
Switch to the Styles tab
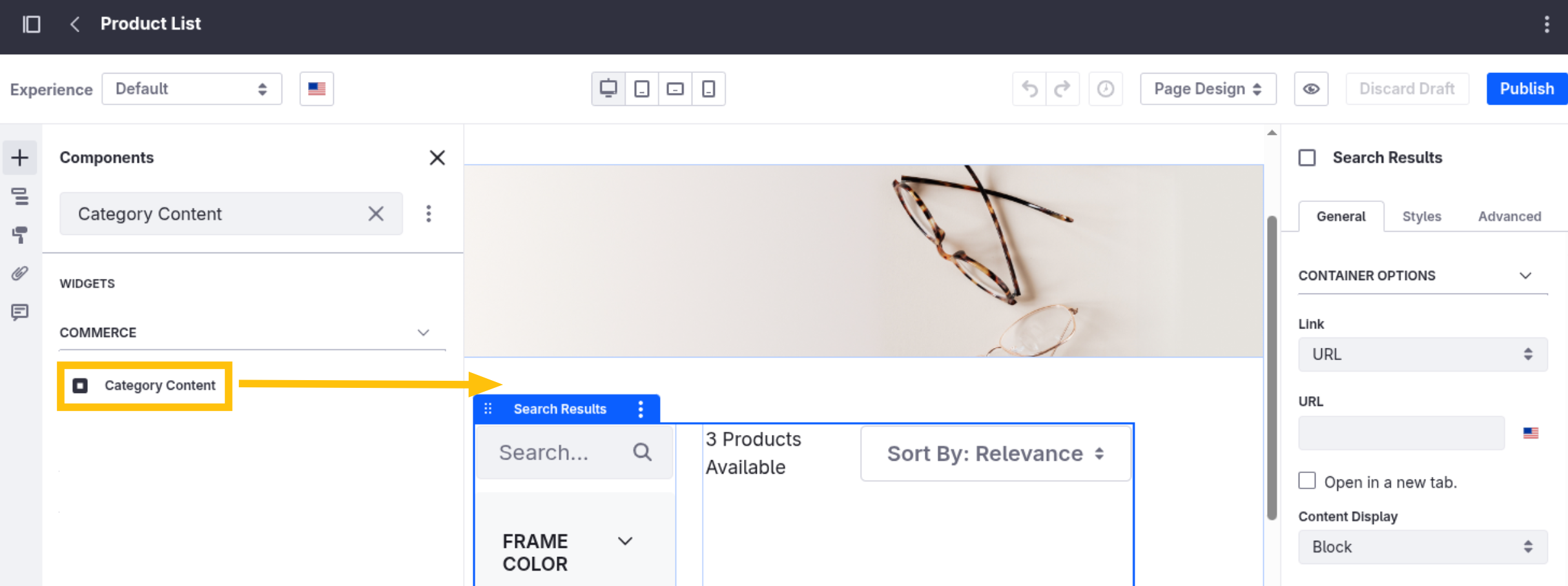[x=1421, y=216]
